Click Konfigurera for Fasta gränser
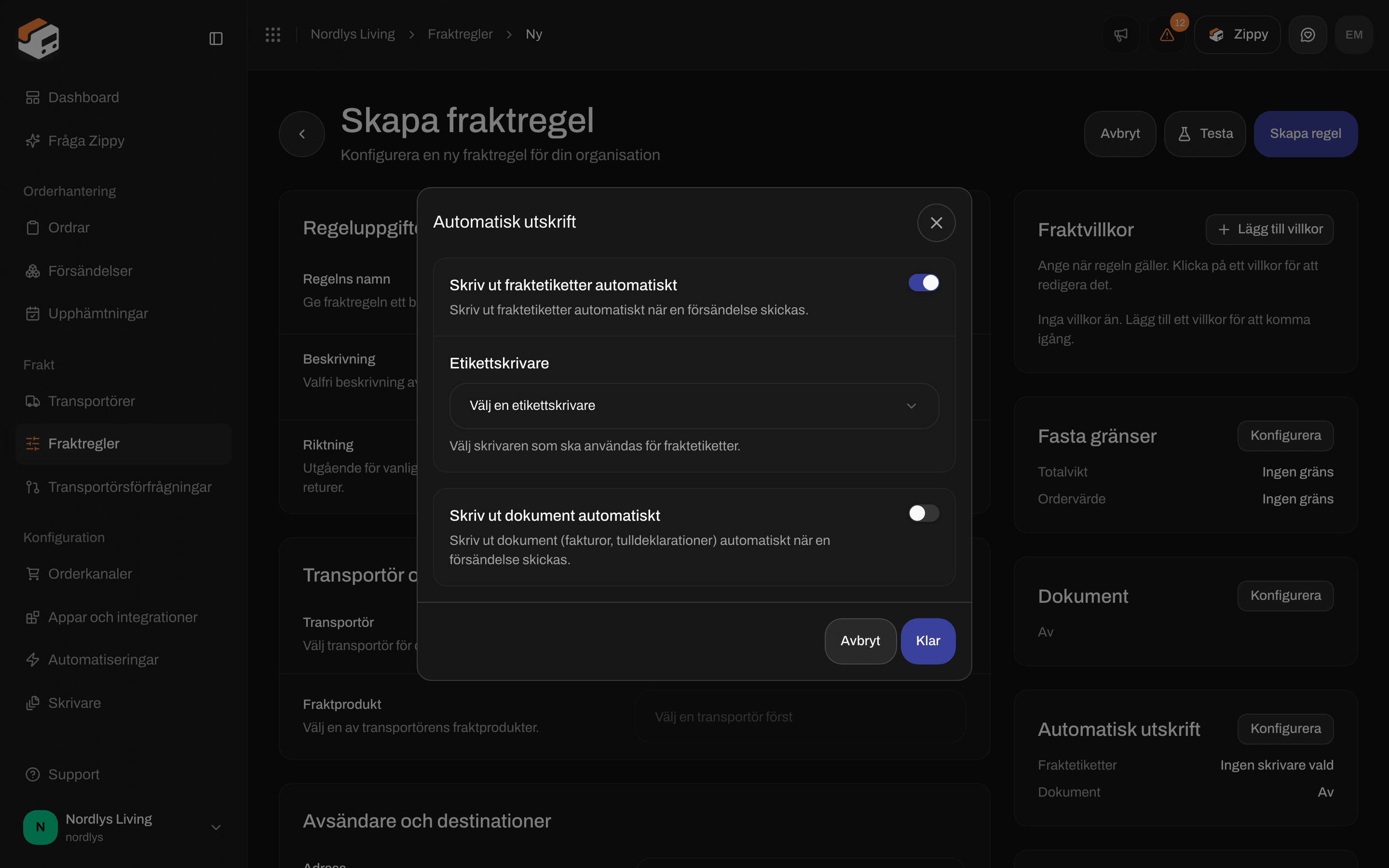The width and height of the screenshot is (1389, 868). 1285,436
